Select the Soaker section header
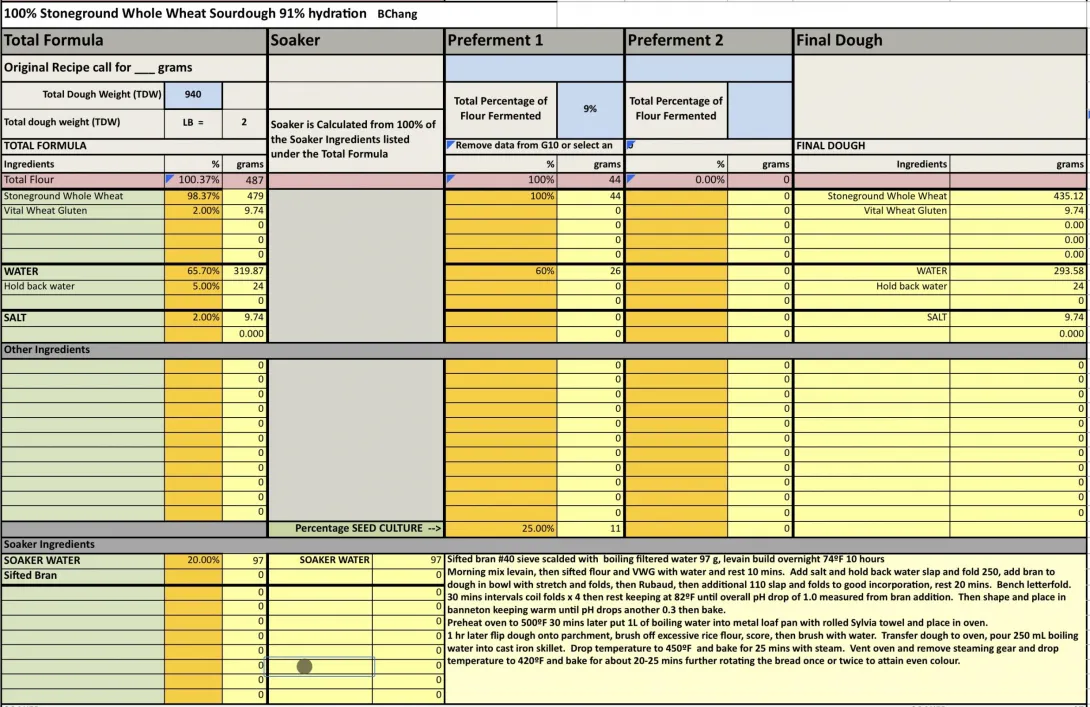1090x707 pixels. click(355, 41)
